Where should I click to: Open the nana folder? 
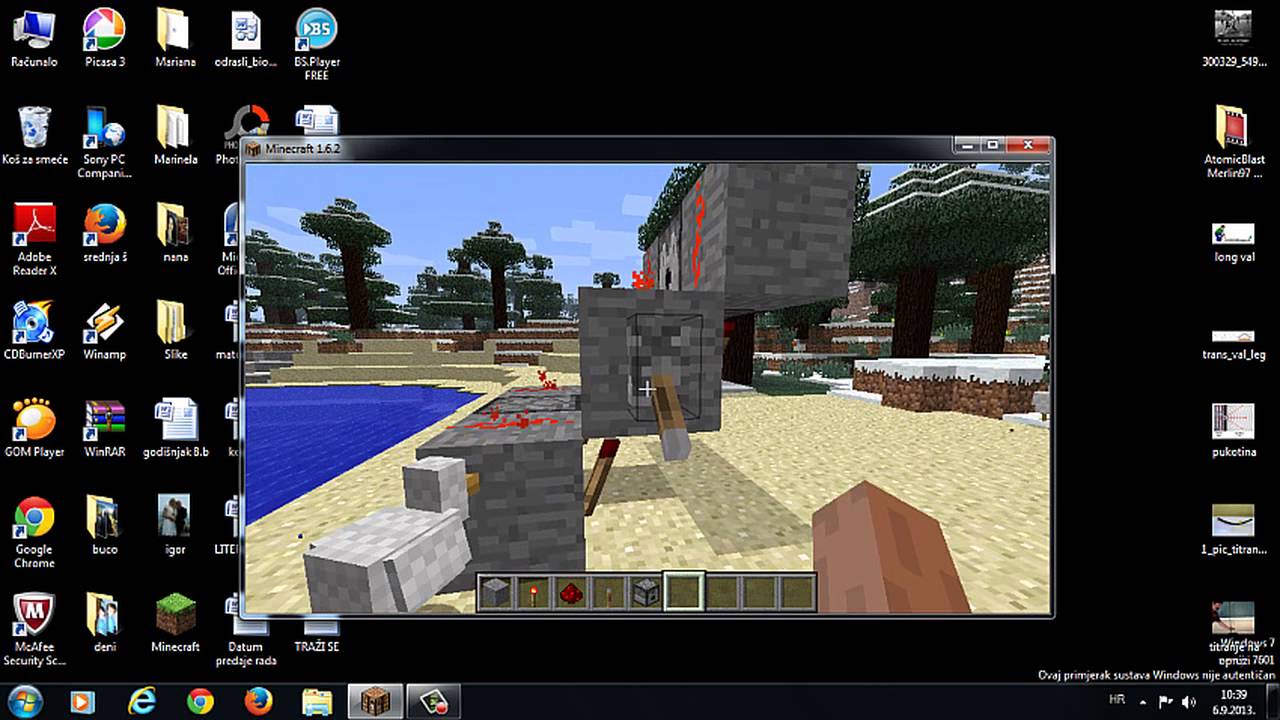(x=175, y=233)
